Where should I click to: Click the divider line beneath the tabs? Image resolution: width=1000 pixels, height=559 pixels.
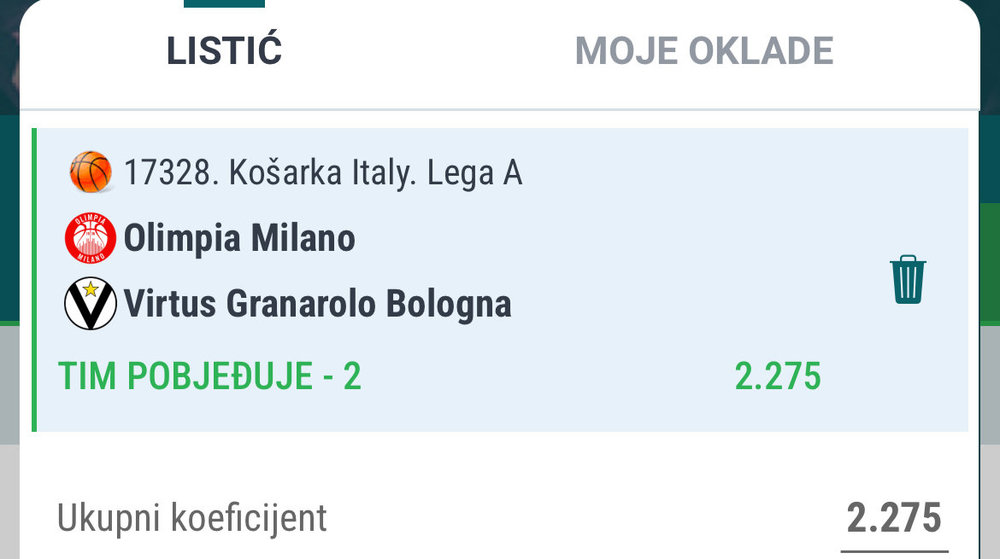pos(500,109)
